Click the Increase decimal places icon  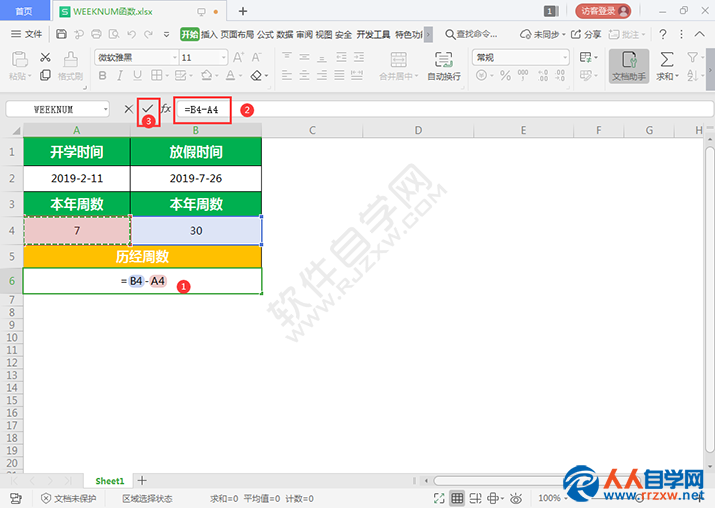click(543, 75)
